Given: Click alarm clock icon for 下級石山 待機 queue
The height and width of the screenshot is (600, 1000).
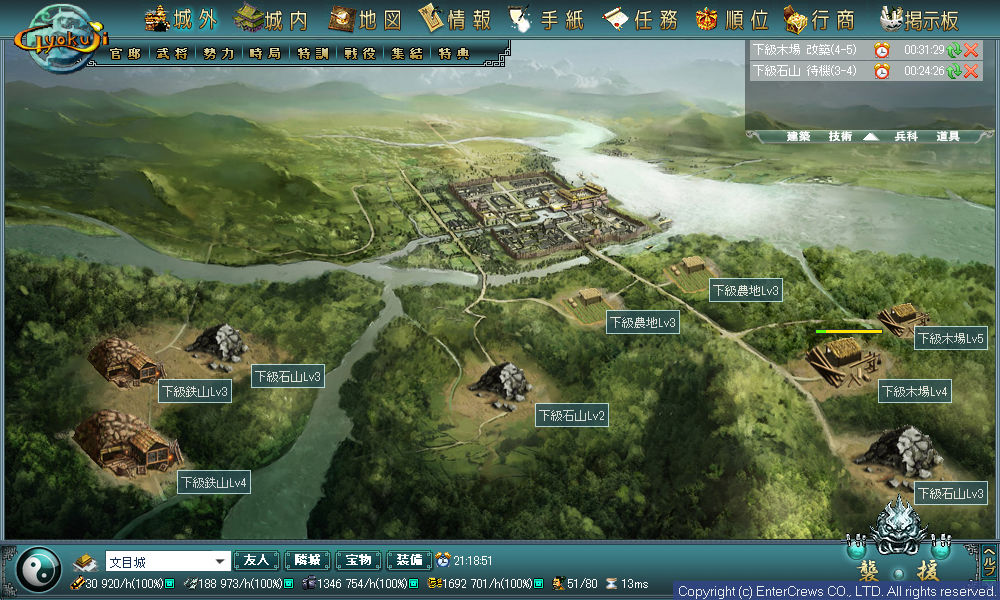Looking at the screenshot, I should [882, 71].
